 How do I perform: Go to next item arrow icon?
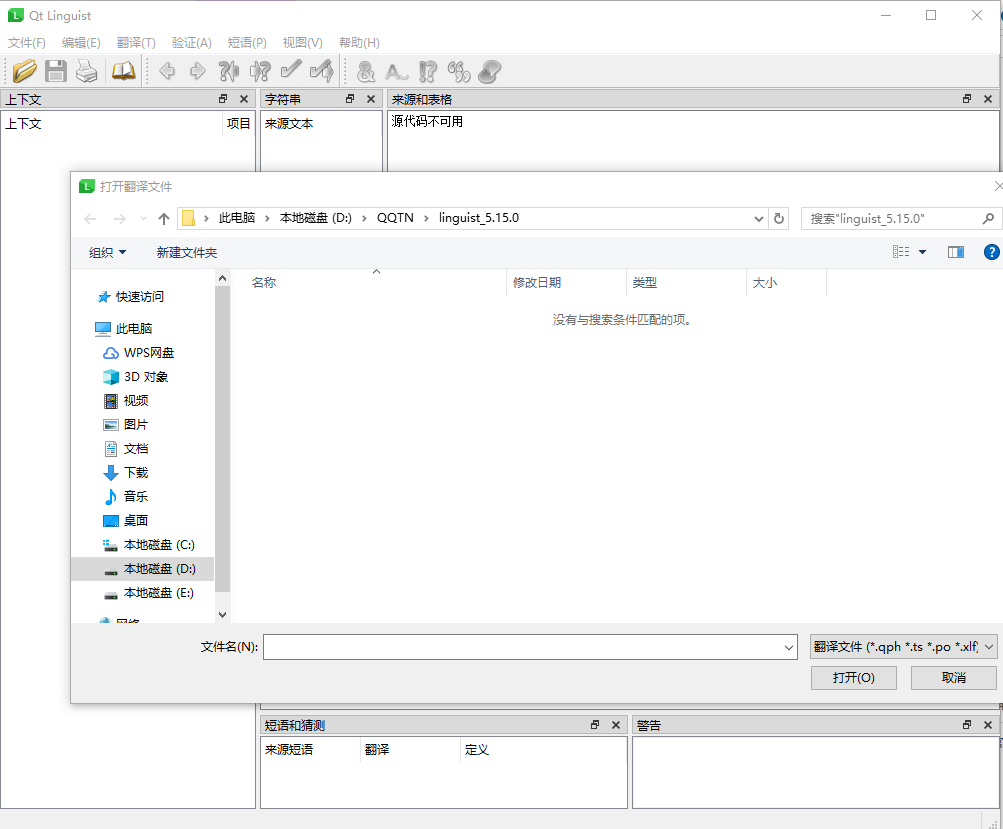(198, 71)
